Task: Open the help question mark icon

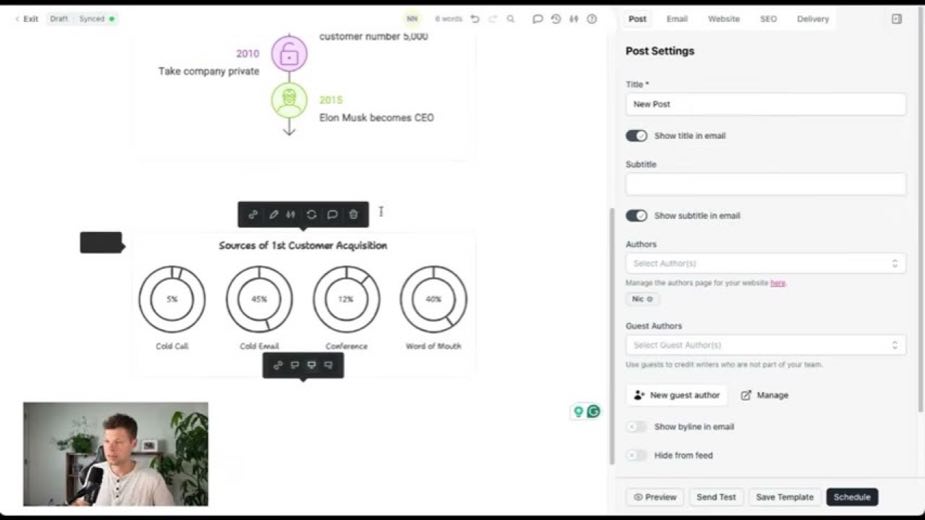Action: pyautogui.click(x=592, y=19)
